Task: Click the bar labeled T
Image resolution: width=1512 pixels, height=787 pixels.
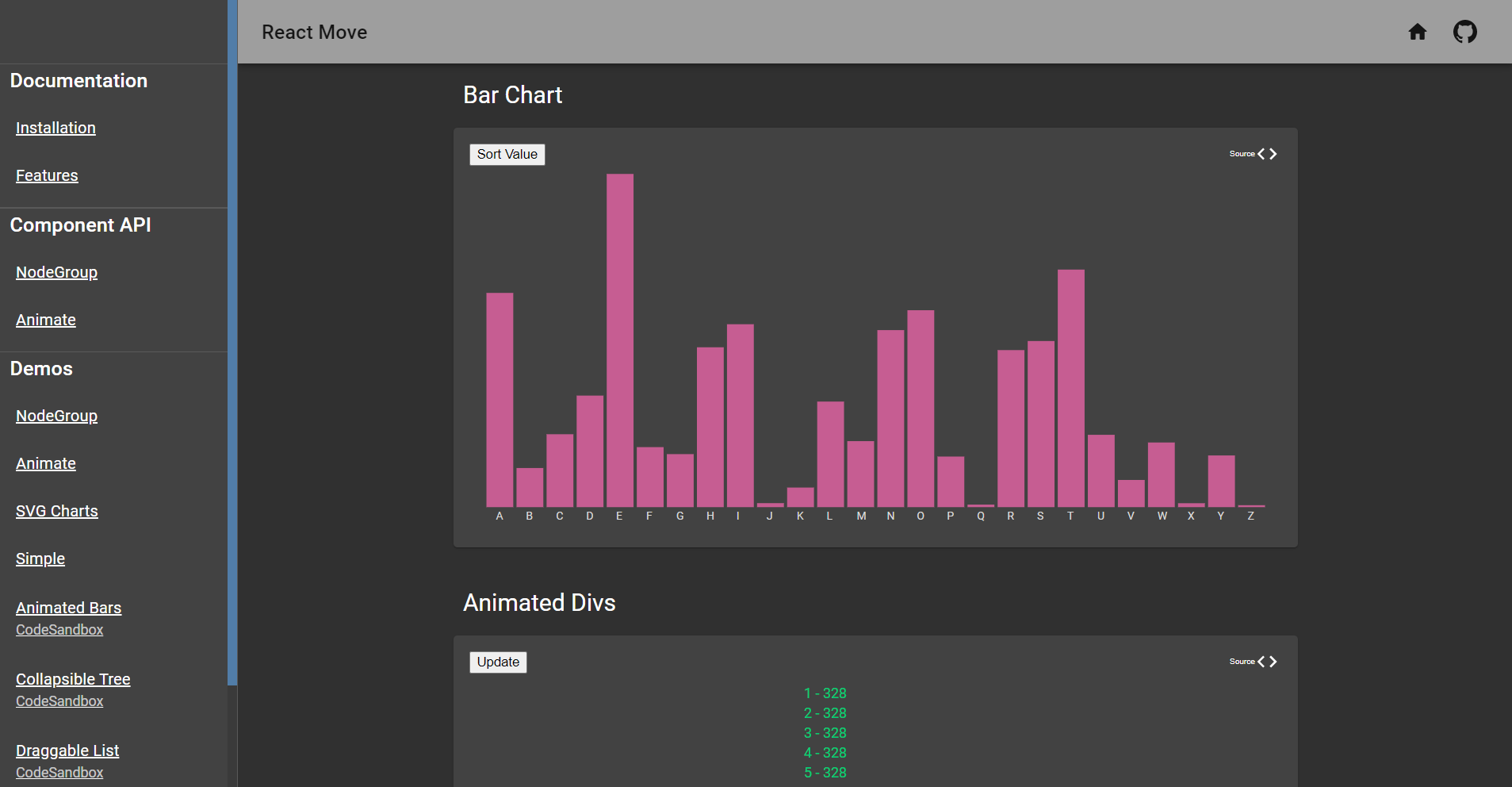Action: coord(1071,388)
